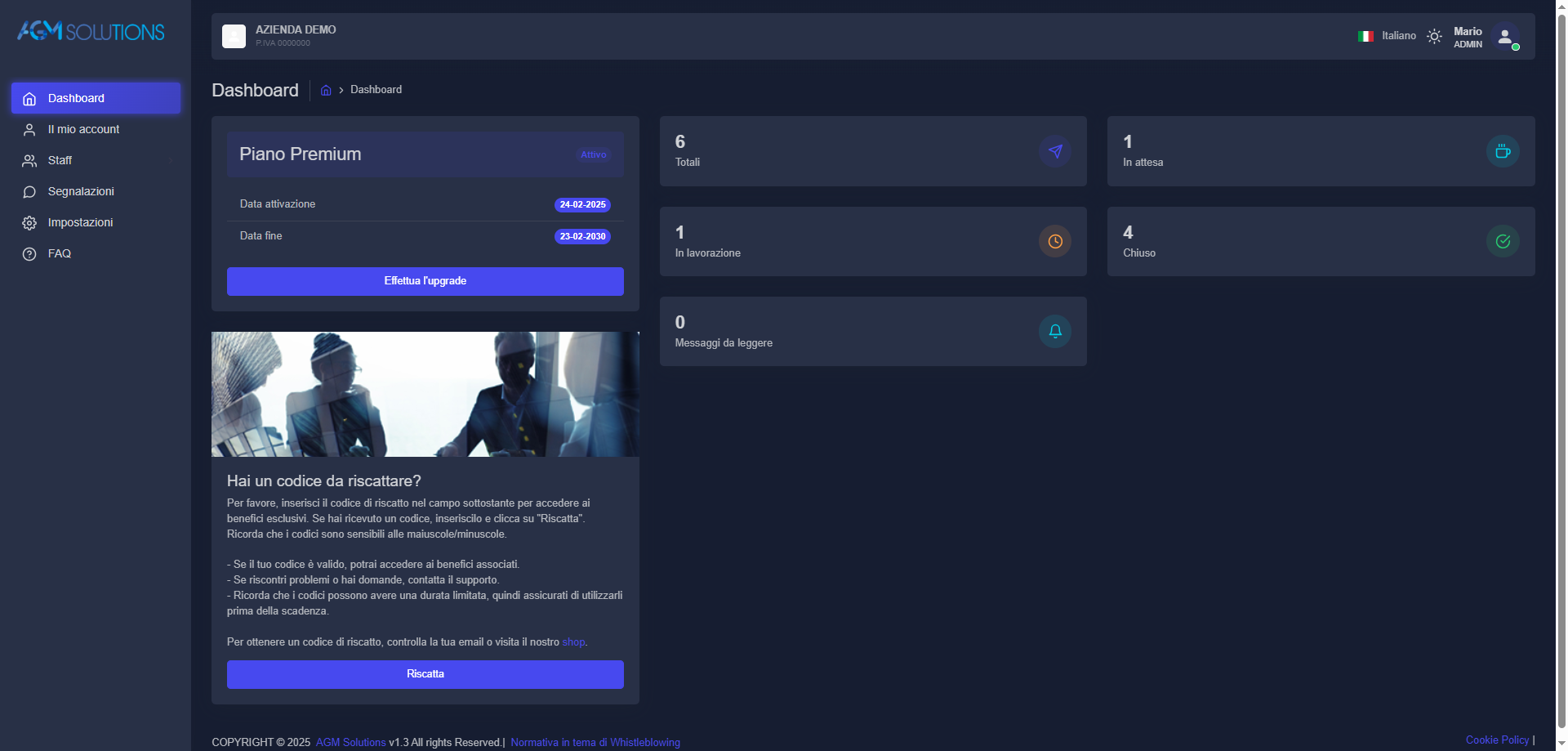Click the business people banner image

pos(425,394)
